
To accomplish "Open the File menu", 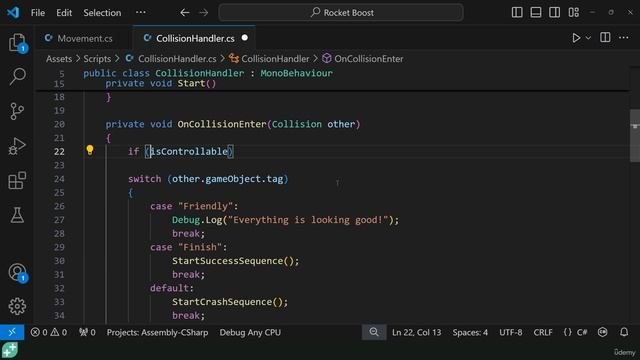I will pyautogui.click(x=38, y=13).
